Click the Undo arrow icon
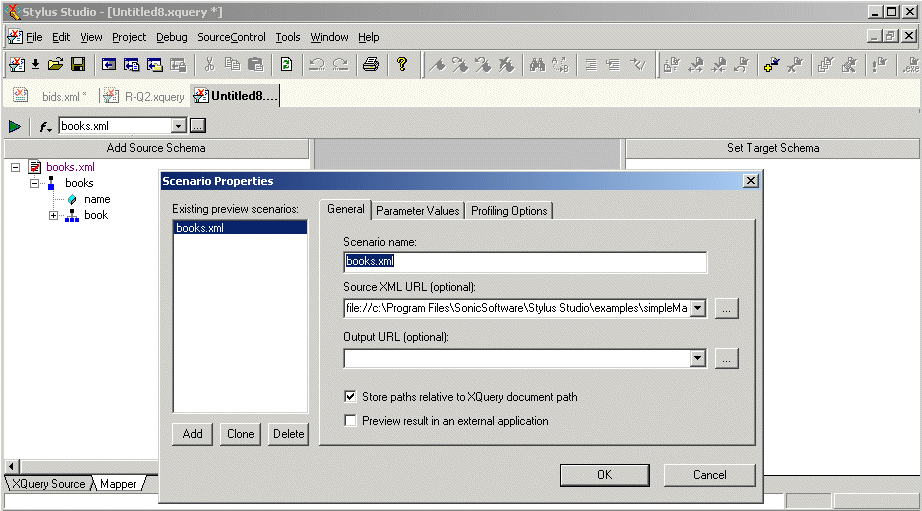The height and width of the screenshot is (511, 922). click(316, 64)
